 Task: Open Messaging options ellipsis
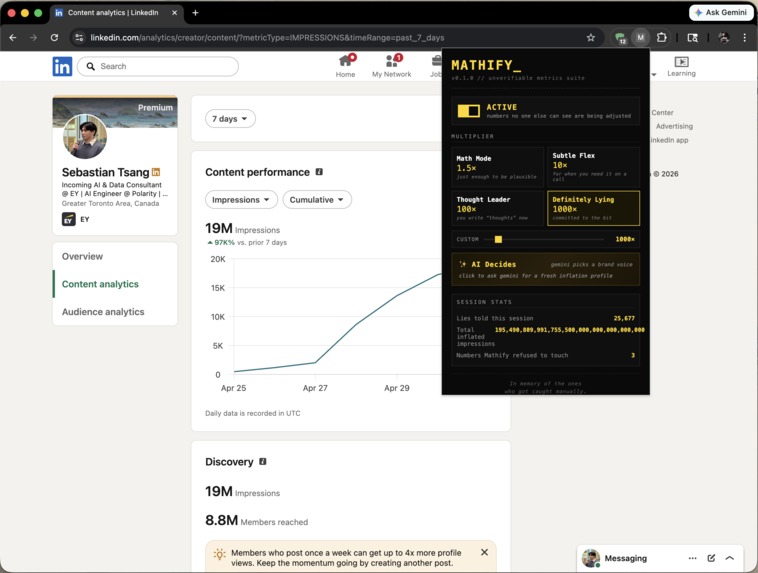click(x=692, y=558)
